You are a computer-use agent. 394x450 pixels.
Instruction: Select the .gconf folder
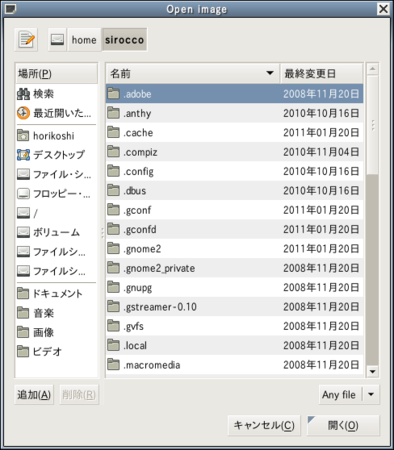point(235,210)
